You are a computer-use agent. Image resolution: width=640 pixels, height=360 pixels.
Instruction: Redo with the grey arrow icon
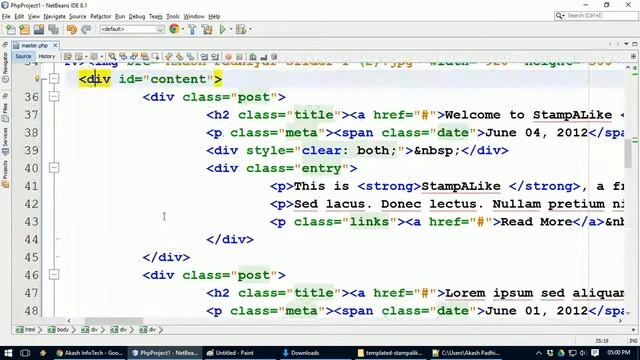pyautogui.click(x=86, y=29)
